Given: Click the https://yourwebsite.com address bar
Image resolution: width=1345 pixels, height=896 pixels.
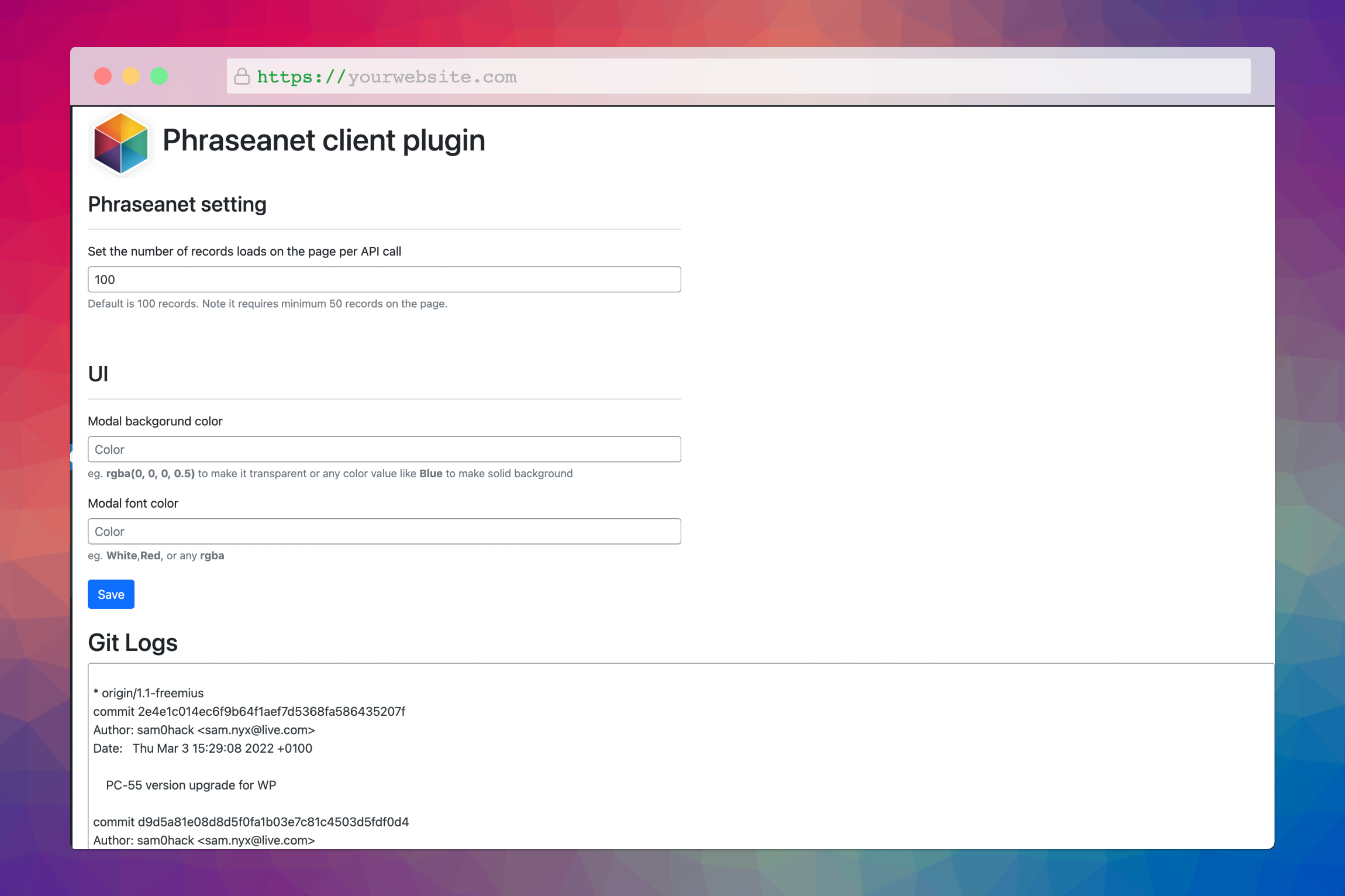Looking at the screenshot, I should (739, 76).
